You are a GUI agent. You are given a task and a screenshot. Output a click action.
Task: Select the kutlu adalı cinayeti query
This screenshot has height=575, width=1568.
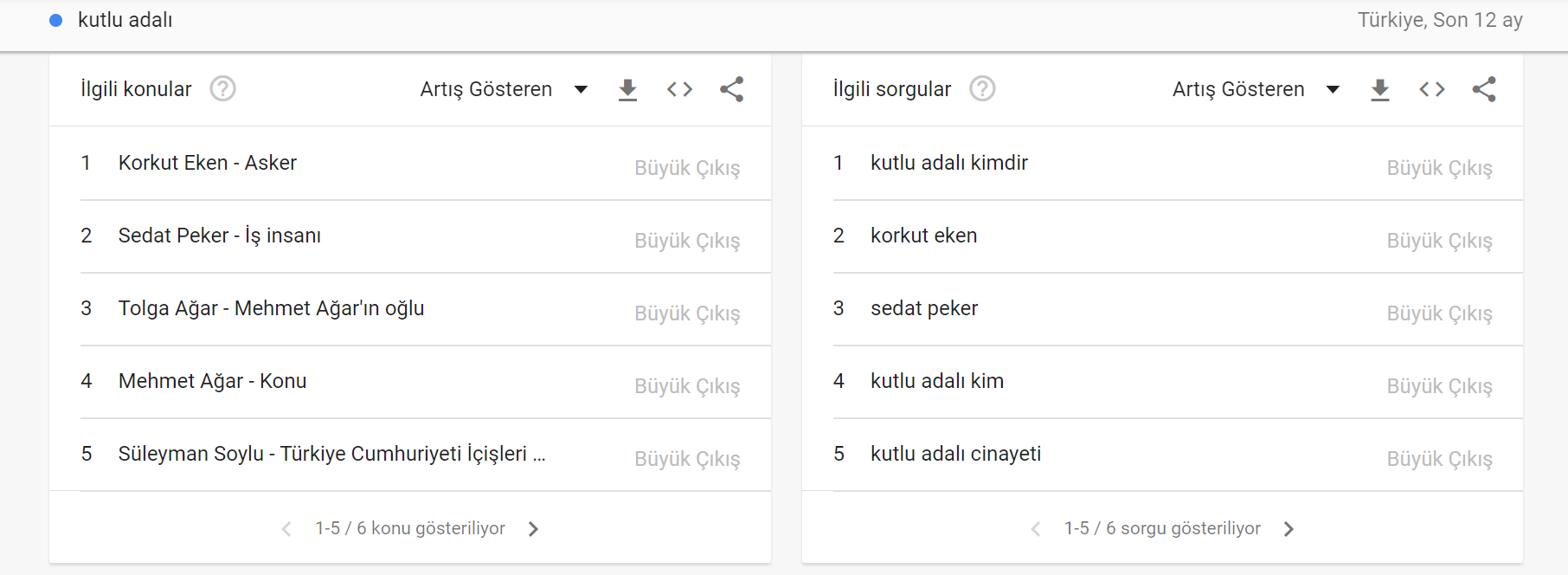955,454
